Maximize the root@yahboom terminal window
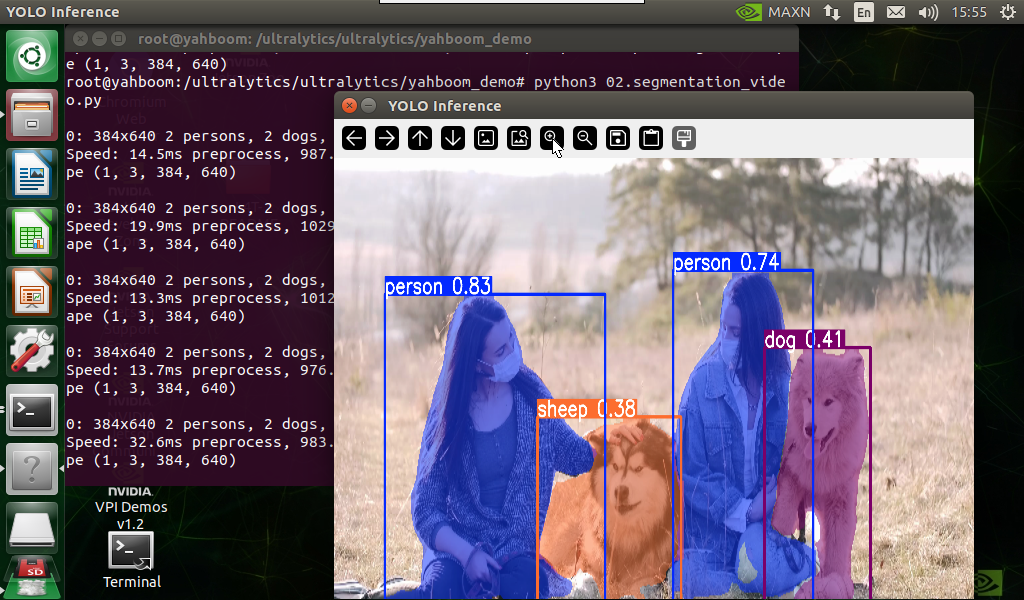This screenshot has height=600, width=1024. tap(118, 39)
